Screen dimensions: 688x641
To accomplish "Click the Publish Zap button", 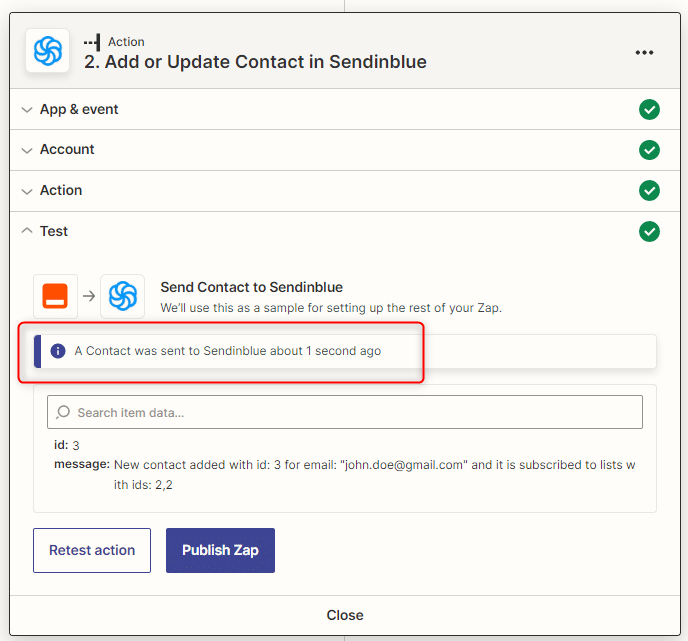I will [220, 550].
